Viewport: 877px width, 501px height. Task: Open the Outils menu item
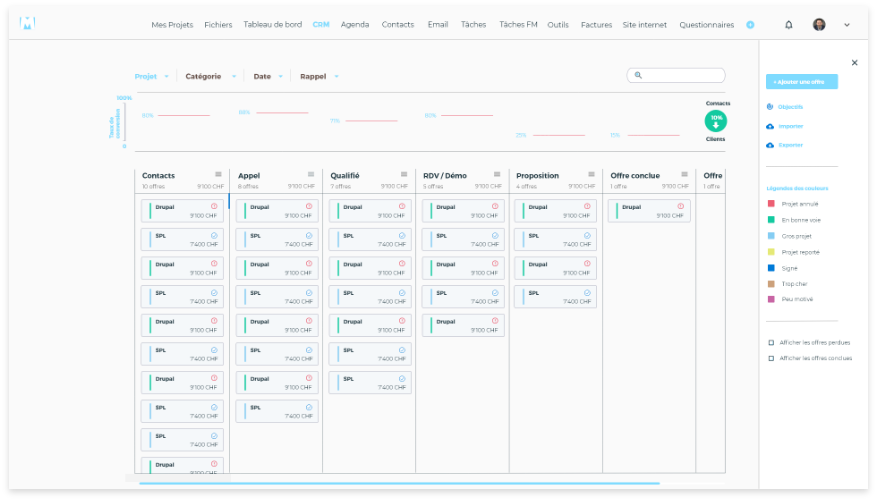click(558, 25)
